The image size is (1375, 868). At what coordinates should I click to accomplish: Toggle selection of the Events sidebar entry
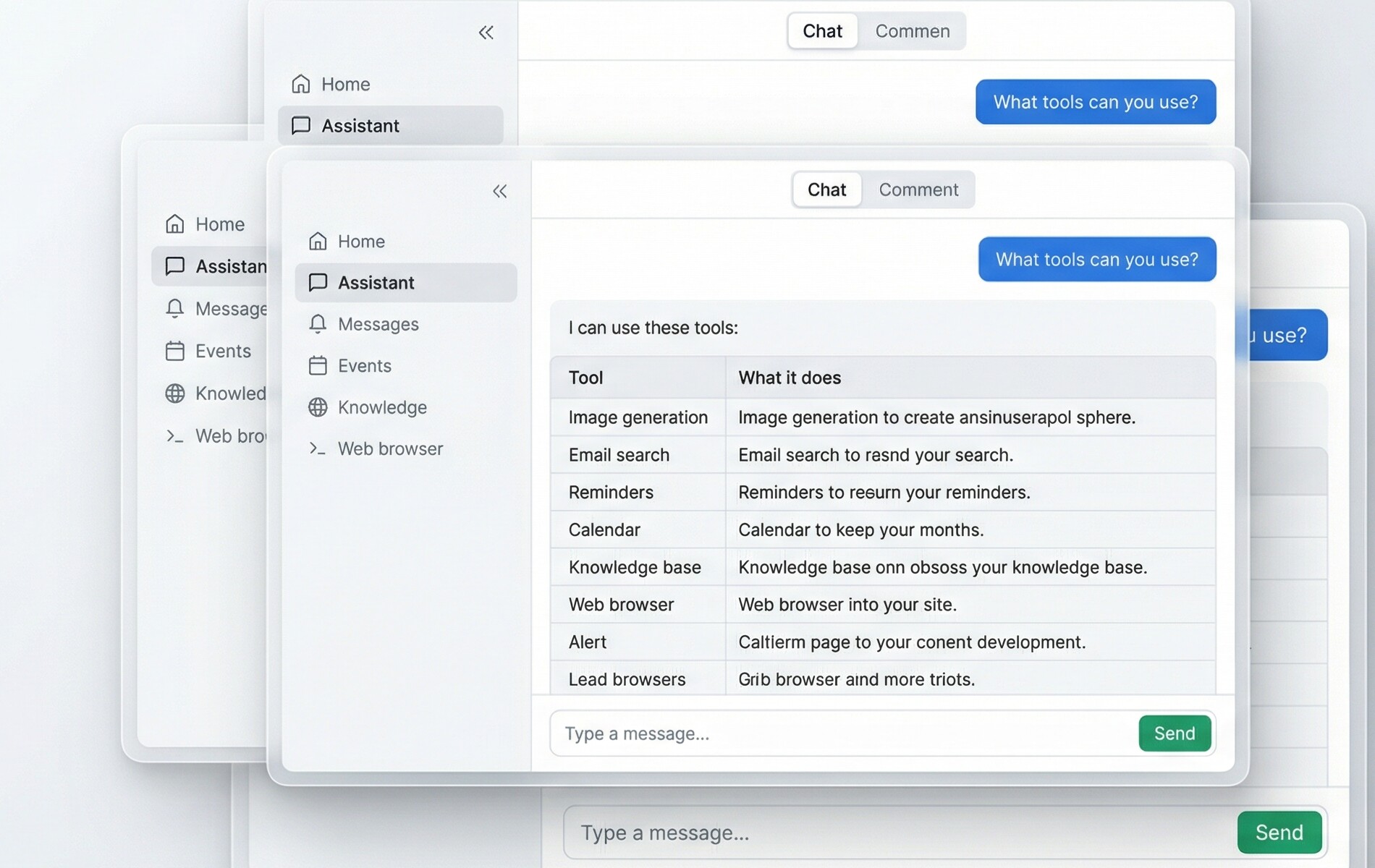pyautogui.click(x=364, y=366)
